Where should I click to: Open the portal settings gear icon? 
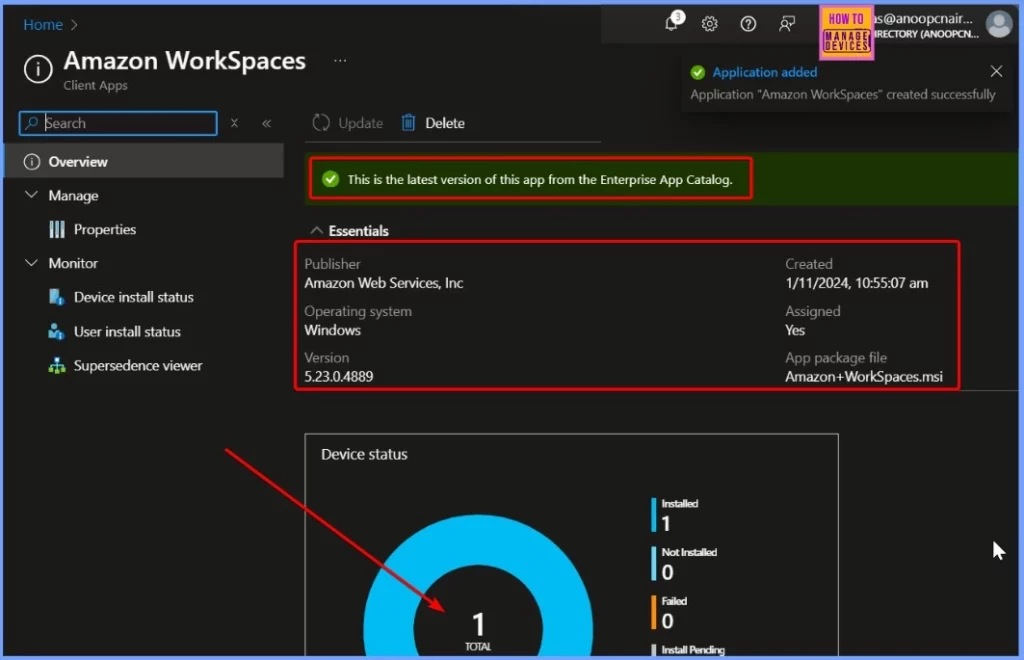709,24
